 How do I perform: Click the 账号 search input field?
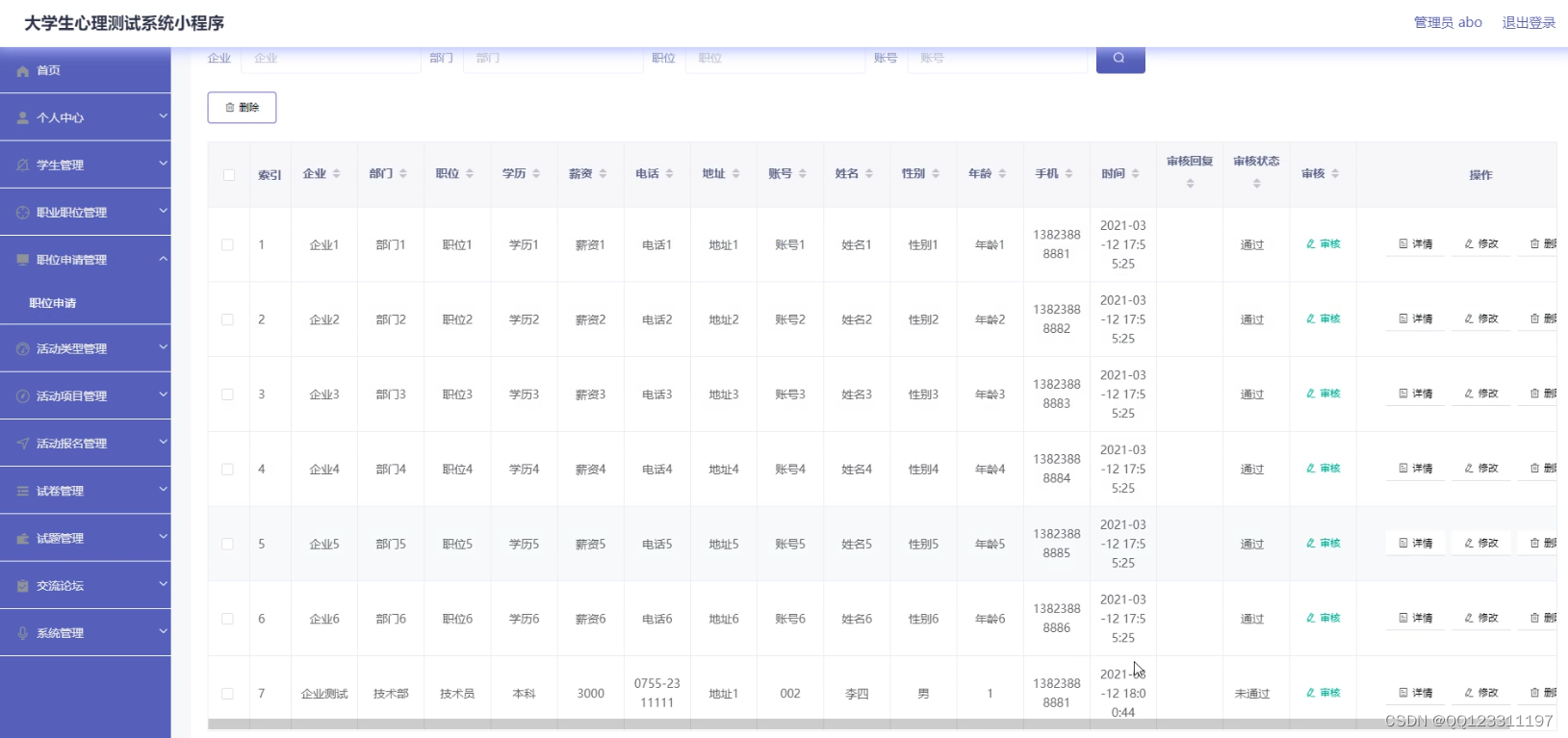tap(997, 59)
